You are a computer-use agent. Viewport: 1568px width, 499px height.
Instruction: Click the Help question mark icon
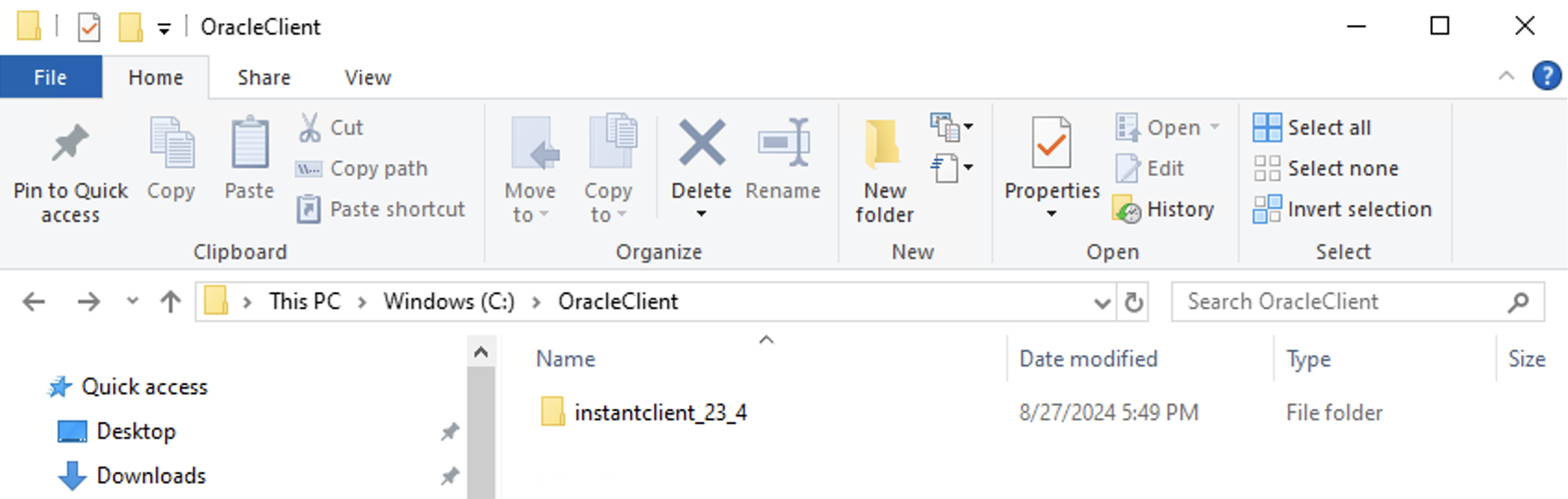[1546, 76]
